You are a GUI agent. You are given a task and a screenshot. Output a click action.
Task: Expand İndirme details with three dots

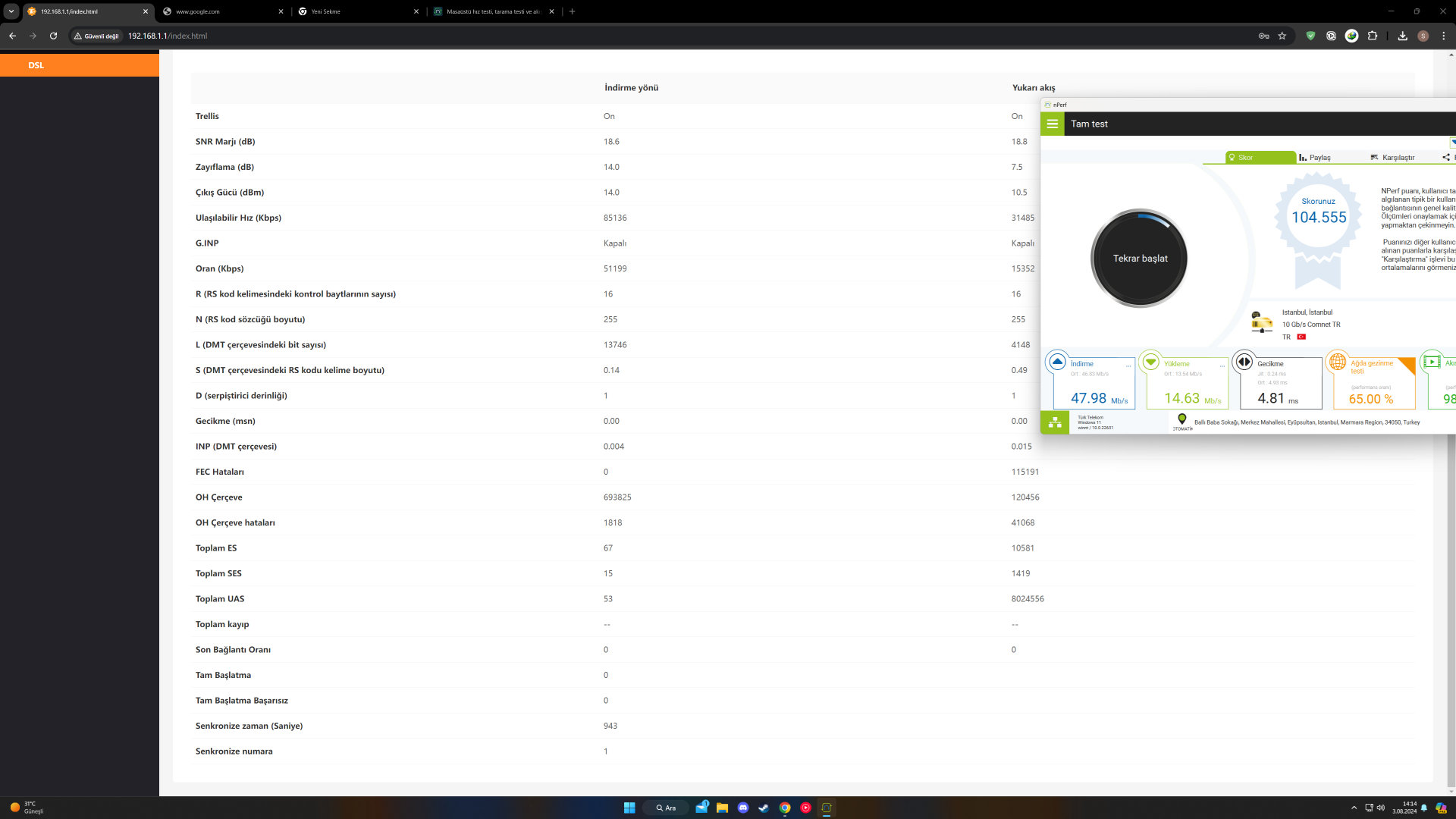(1128, 366)
